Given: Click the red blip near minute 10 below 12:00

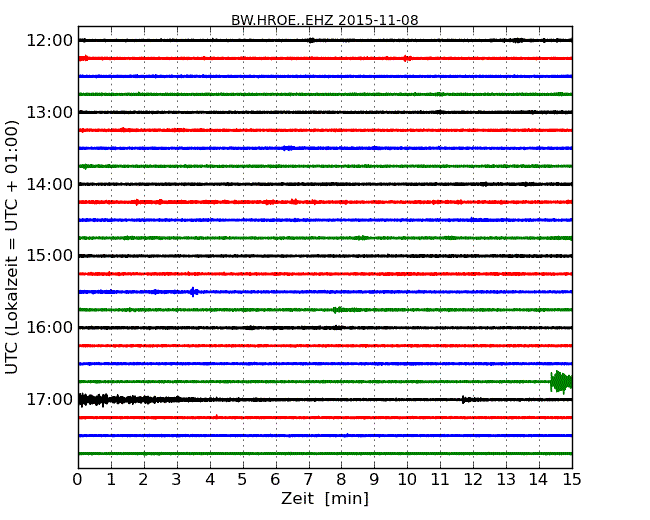Looking at the screenshot, I should coord(407,58).
